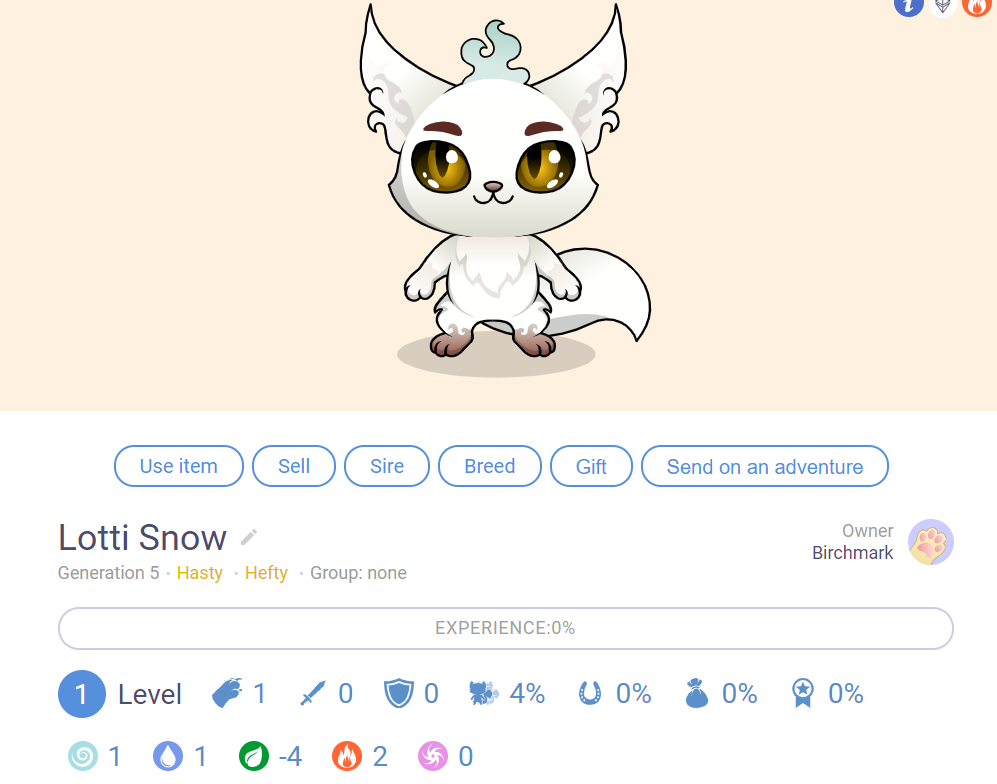Click the shield defense icon
Viewport: 997px width, 784px height.
tap(399, 693)
